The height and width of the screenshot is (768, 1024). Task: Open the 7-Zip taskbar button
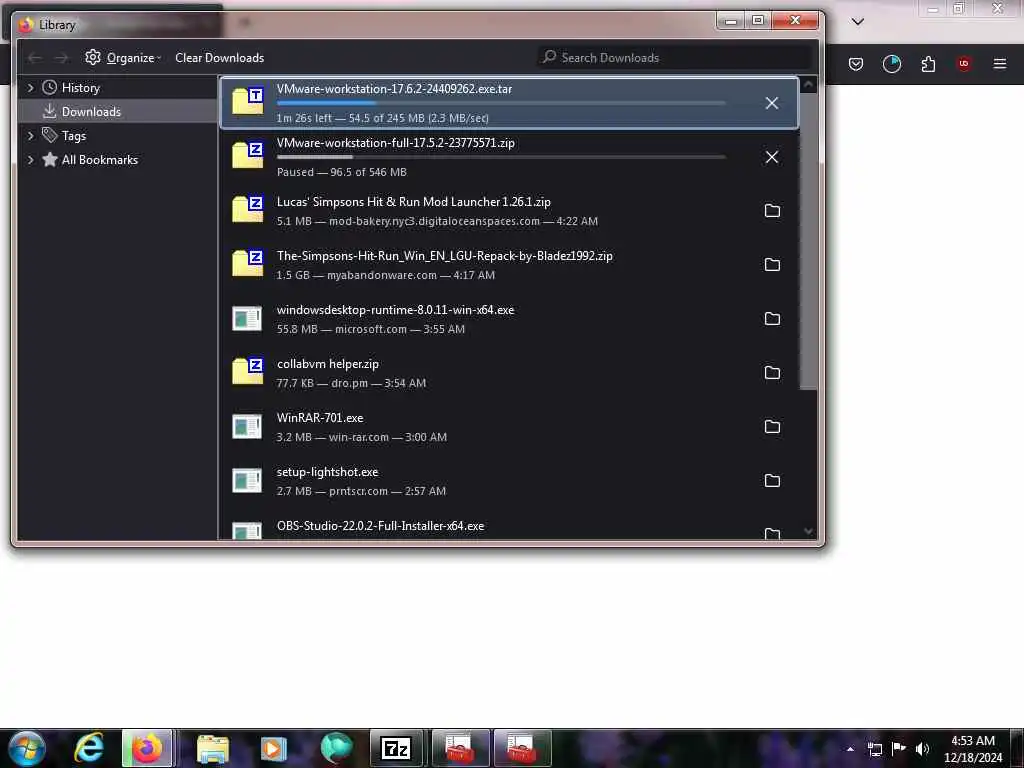[396, 748]
